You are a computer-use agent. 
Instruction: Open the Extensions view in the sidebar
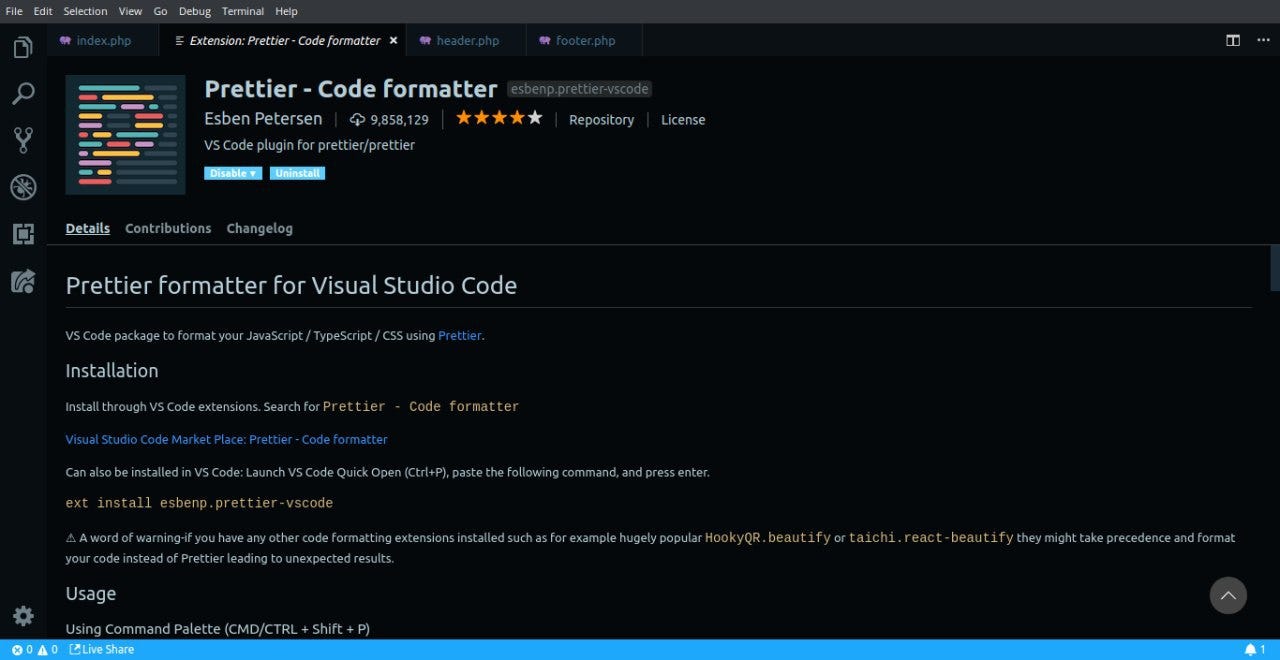[22, 234]
